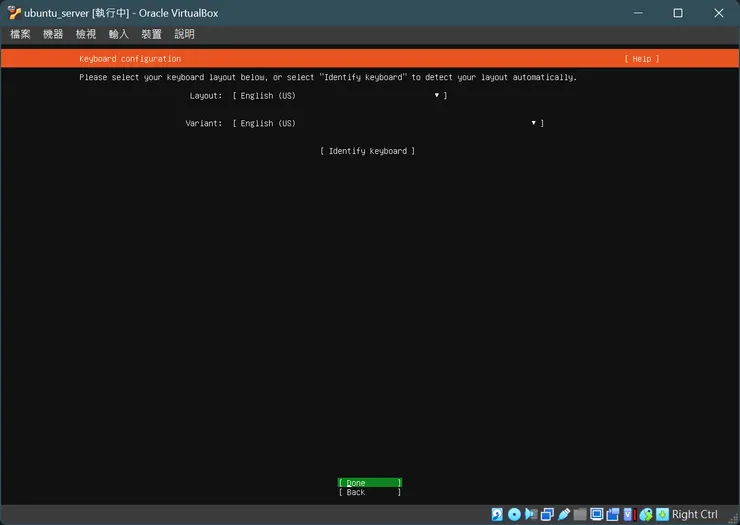This screenshot has height=525, width=740.
Task: Open the 檔案 (File) menu
Action: click(20, 34)
